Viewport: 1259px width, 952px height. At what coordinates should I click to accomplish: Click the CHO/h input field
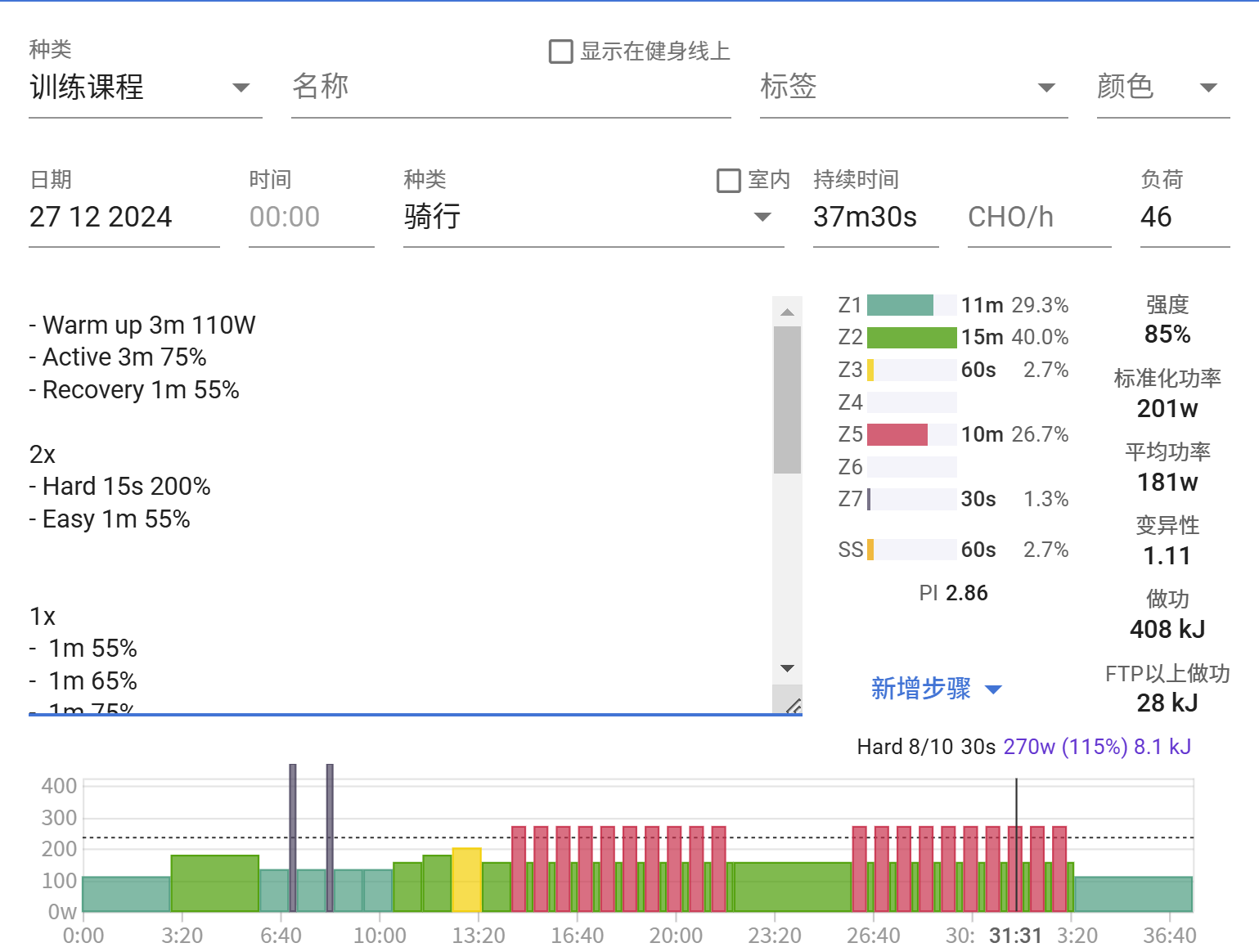1038,217
